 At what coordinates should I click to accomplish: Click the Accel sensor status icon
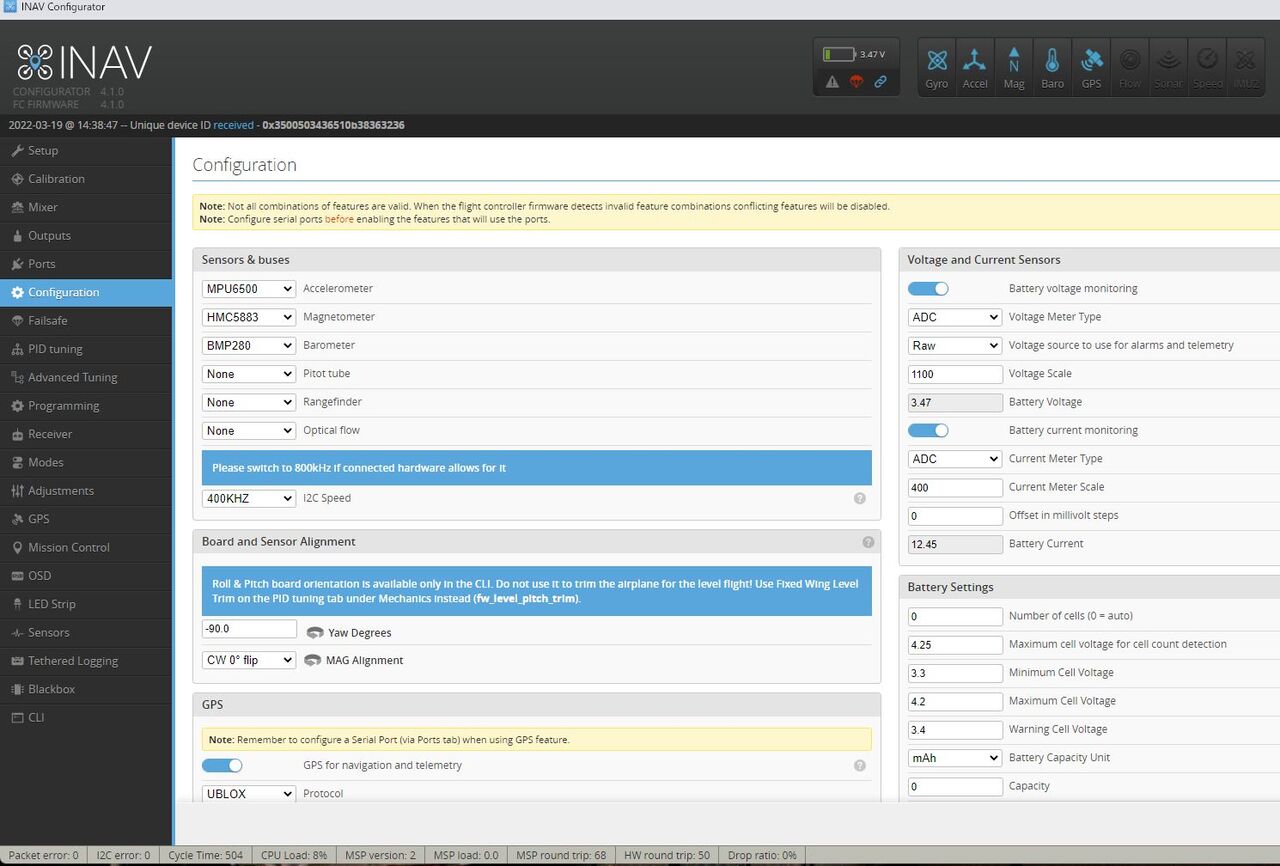[x=975, y=68]
